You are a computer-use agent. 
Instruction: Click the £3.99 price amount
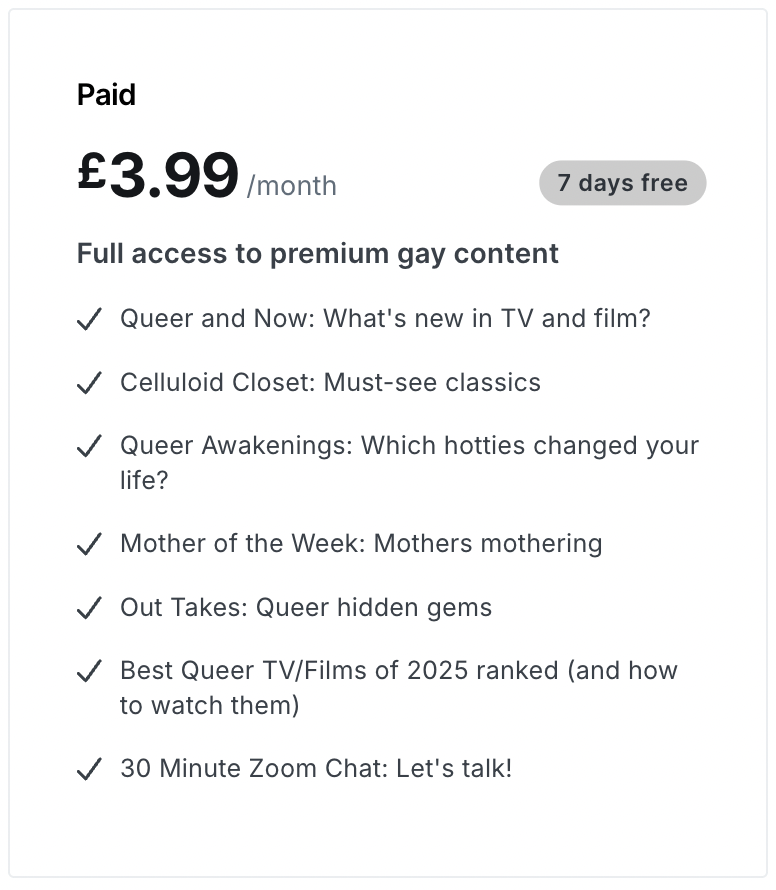[158, 175]
